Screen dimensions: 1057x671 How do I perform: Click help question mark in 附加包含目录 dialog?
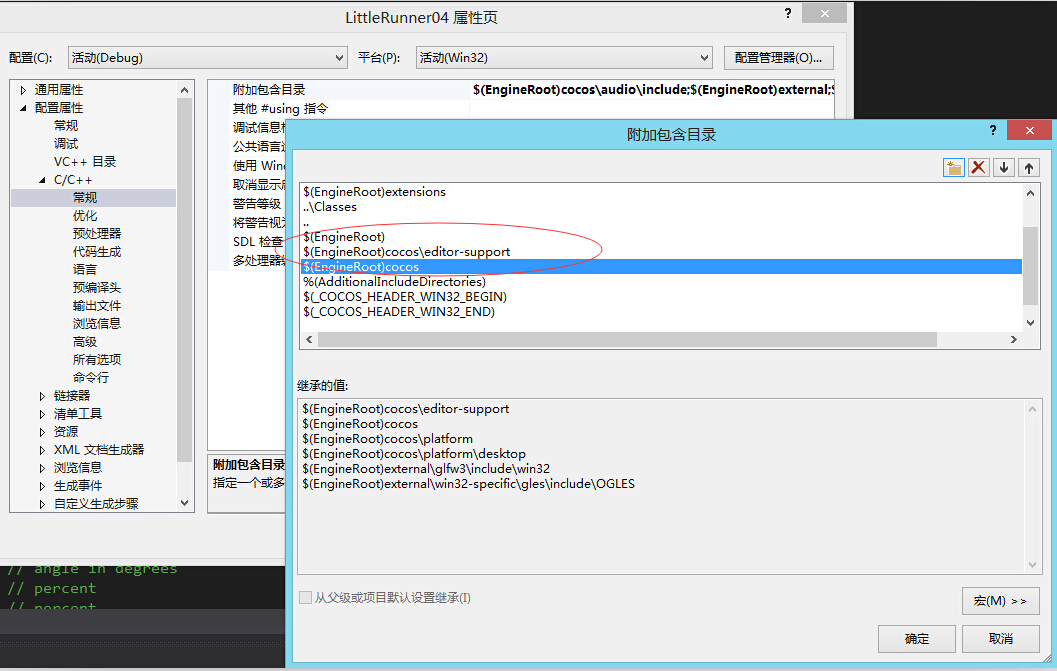tap(992, 130)
